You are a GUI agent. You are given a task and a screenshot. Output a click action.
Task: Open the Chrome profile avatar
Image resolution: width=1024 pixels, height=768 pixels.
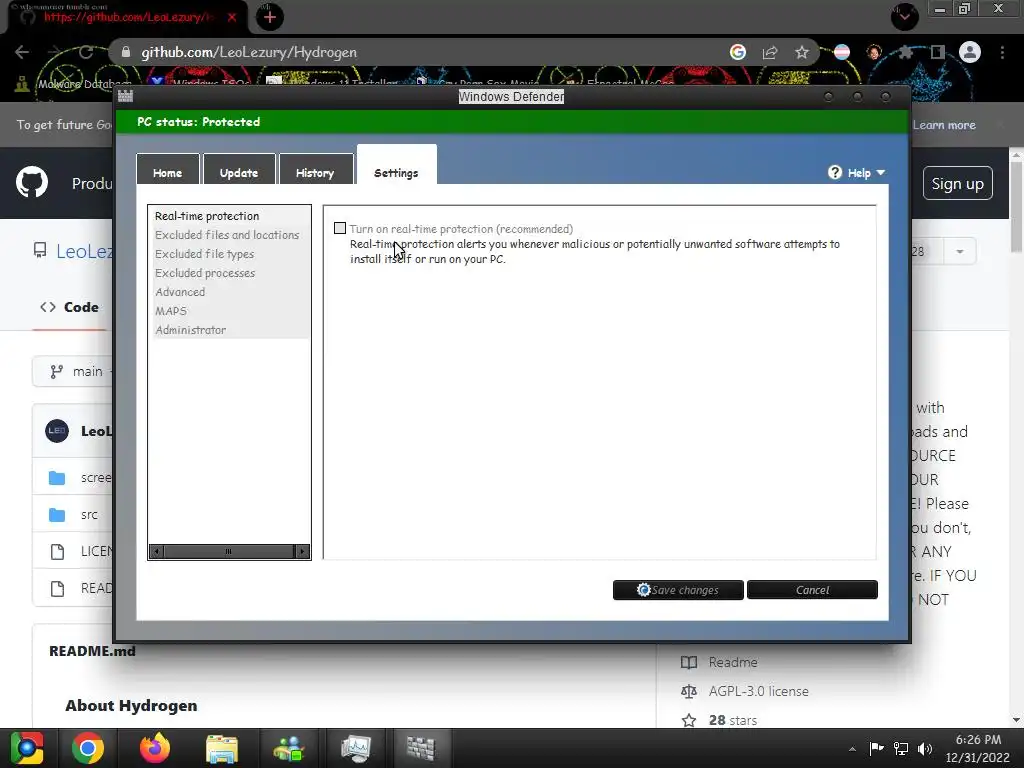970,52
